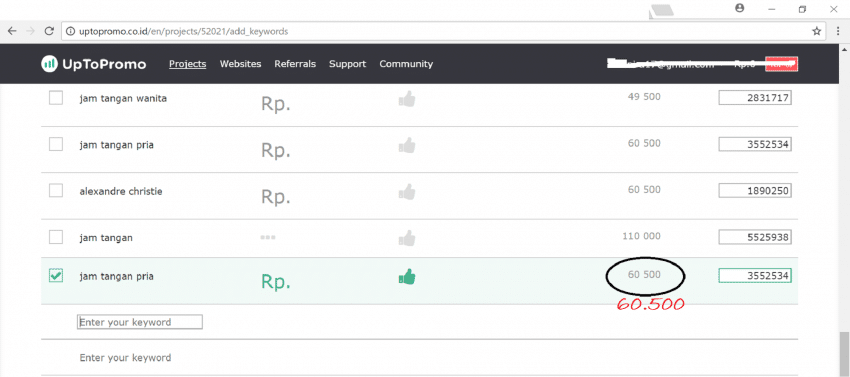Open the Support menu item
This screenshot has width=850, height=377.
[347, 64]
